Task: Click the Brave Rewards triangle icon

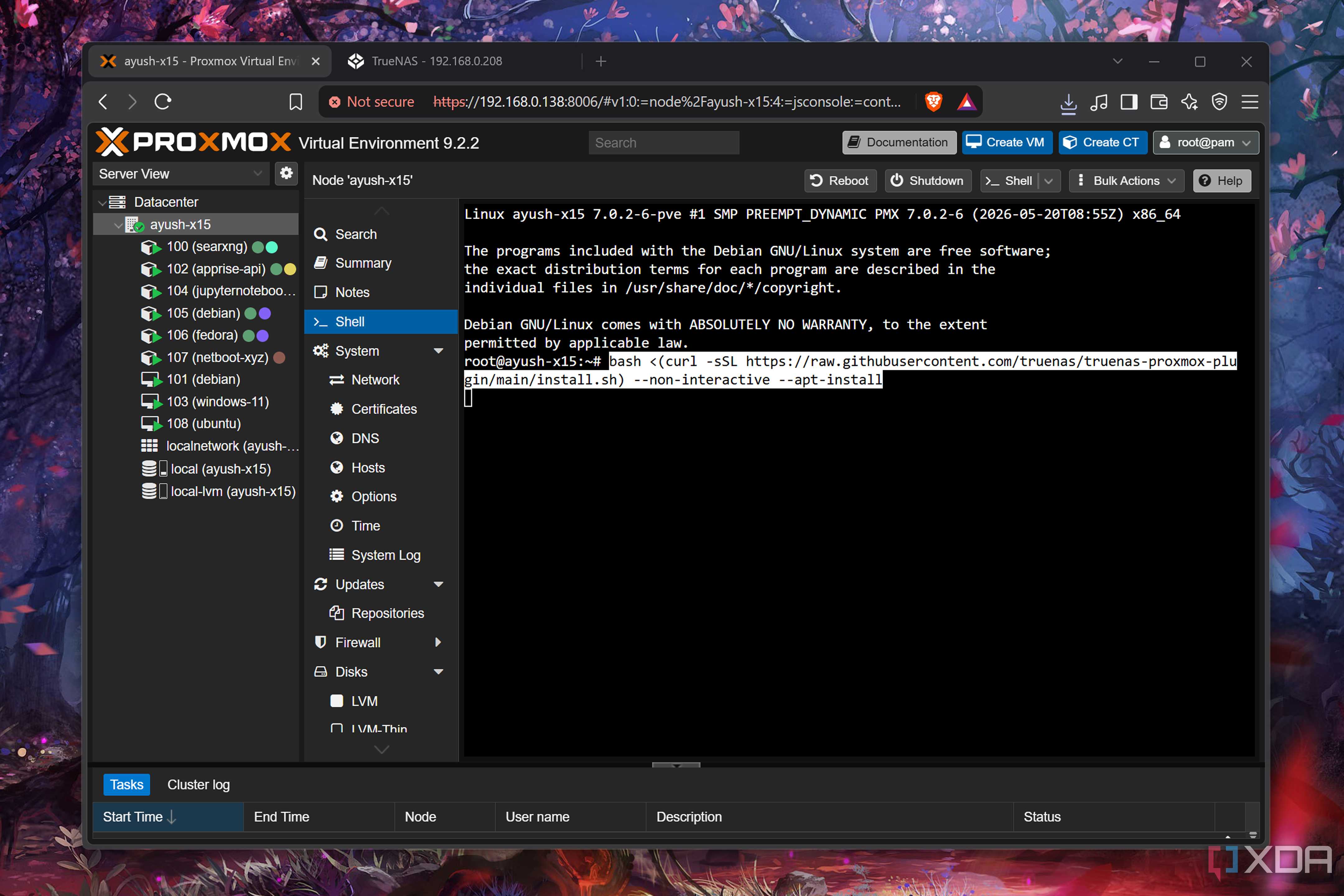Action: 966,102
